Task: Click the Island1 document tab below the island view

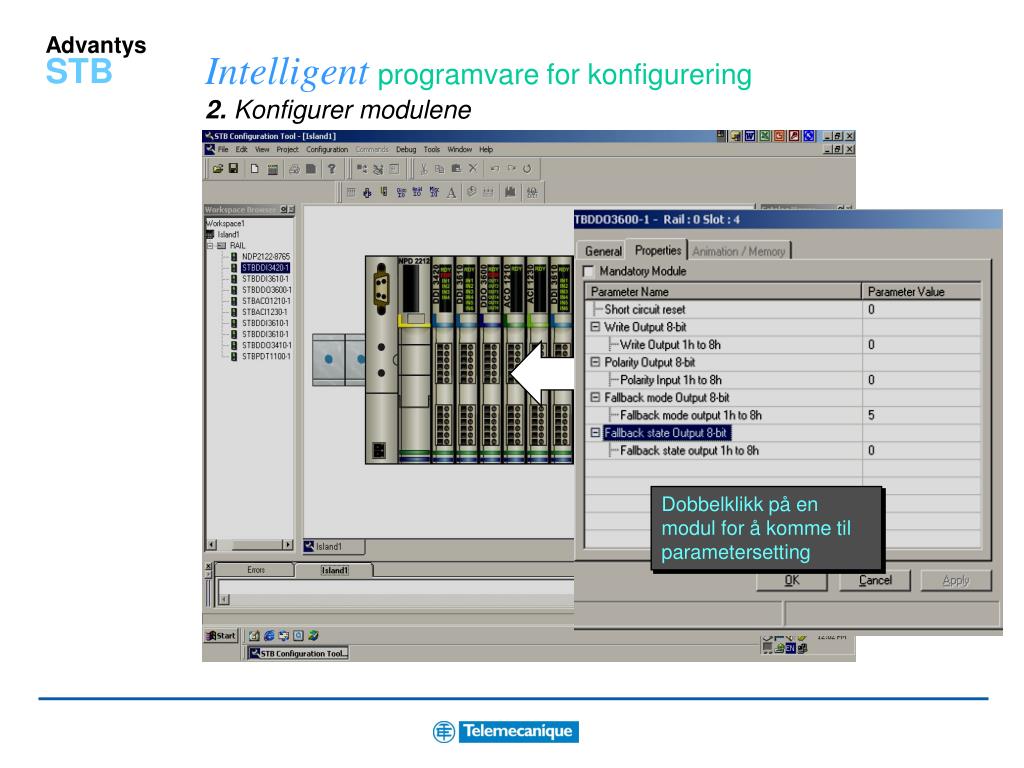Action: point(334,547)
